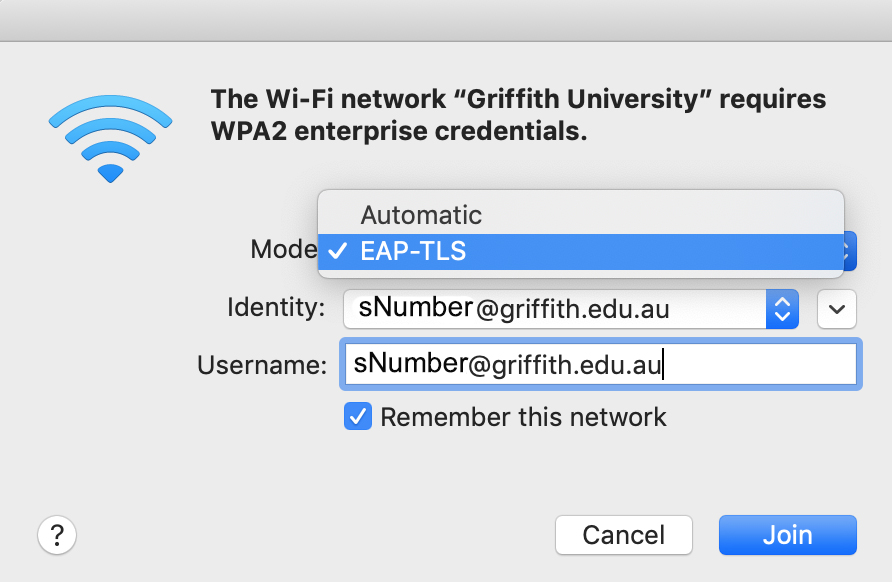
Task: Click the Mode popup arrows at right edge
Action: pos(850,251)
